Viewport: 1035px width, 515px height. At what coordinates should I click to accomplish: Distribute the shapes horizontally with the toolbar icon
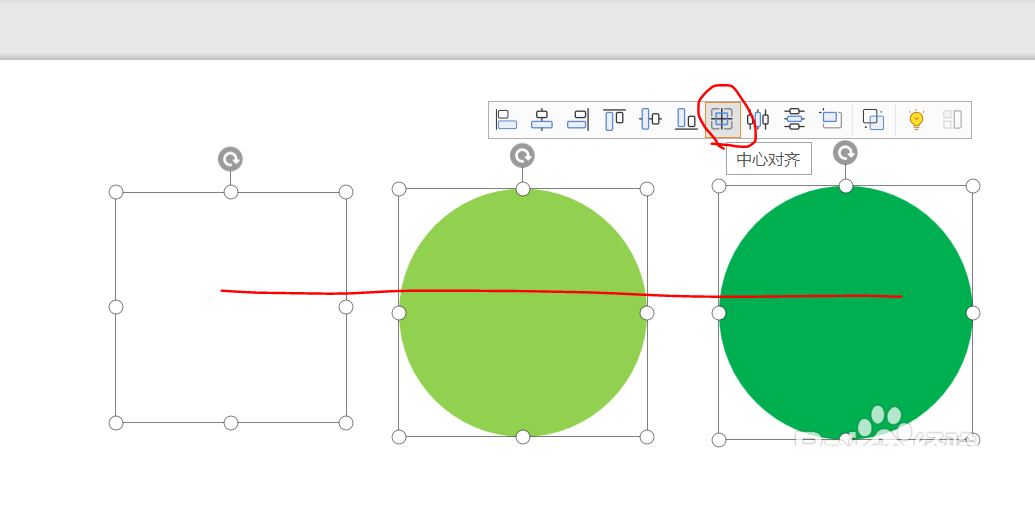(758, 120)
